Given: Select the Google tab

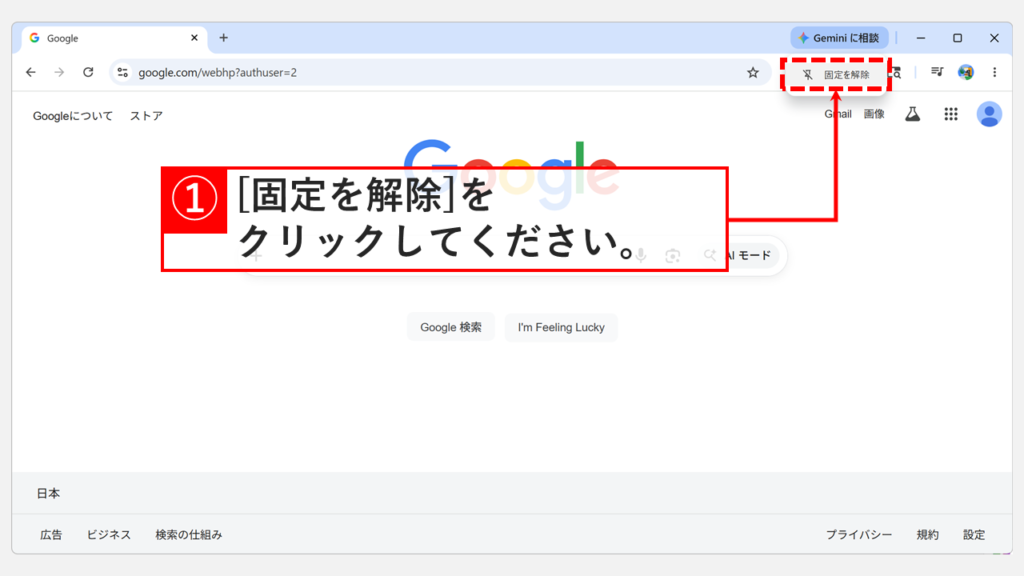Looking at the screenshot, I should point(114,39).
